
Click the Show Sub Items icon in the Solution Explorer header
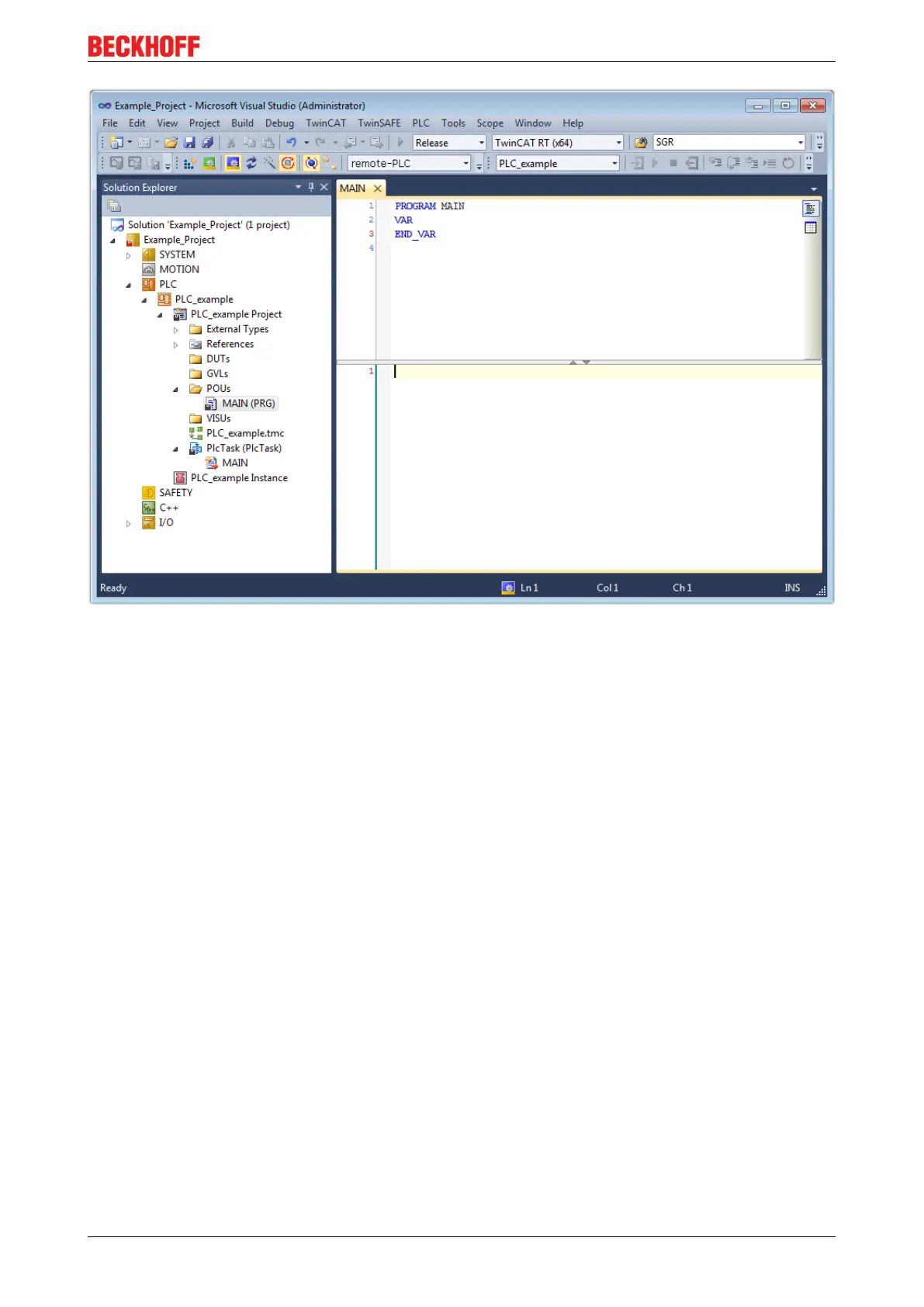click(x=114, y=206)
